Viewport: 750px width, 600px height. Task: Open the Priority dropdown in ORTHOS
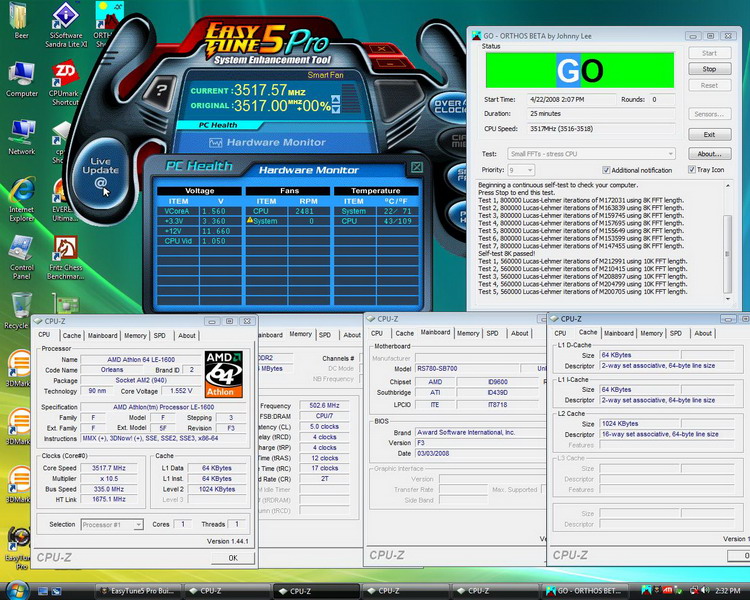tap(528, 170)
